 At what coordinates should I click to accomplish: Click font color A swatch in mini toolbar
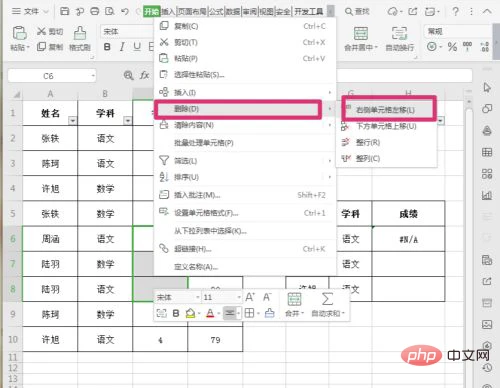click(x=210, y=313)
